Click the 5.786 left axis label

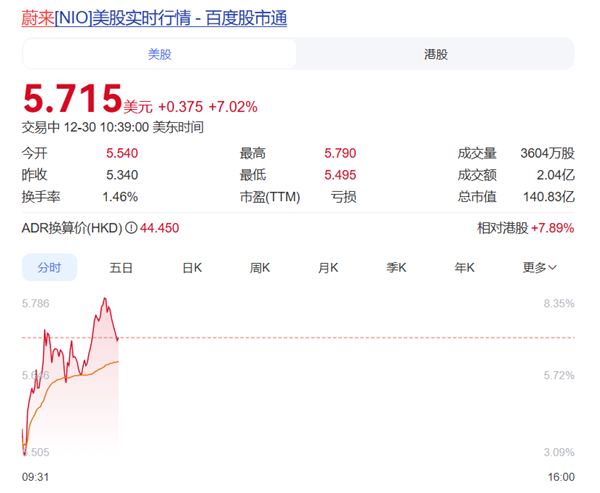36,304
